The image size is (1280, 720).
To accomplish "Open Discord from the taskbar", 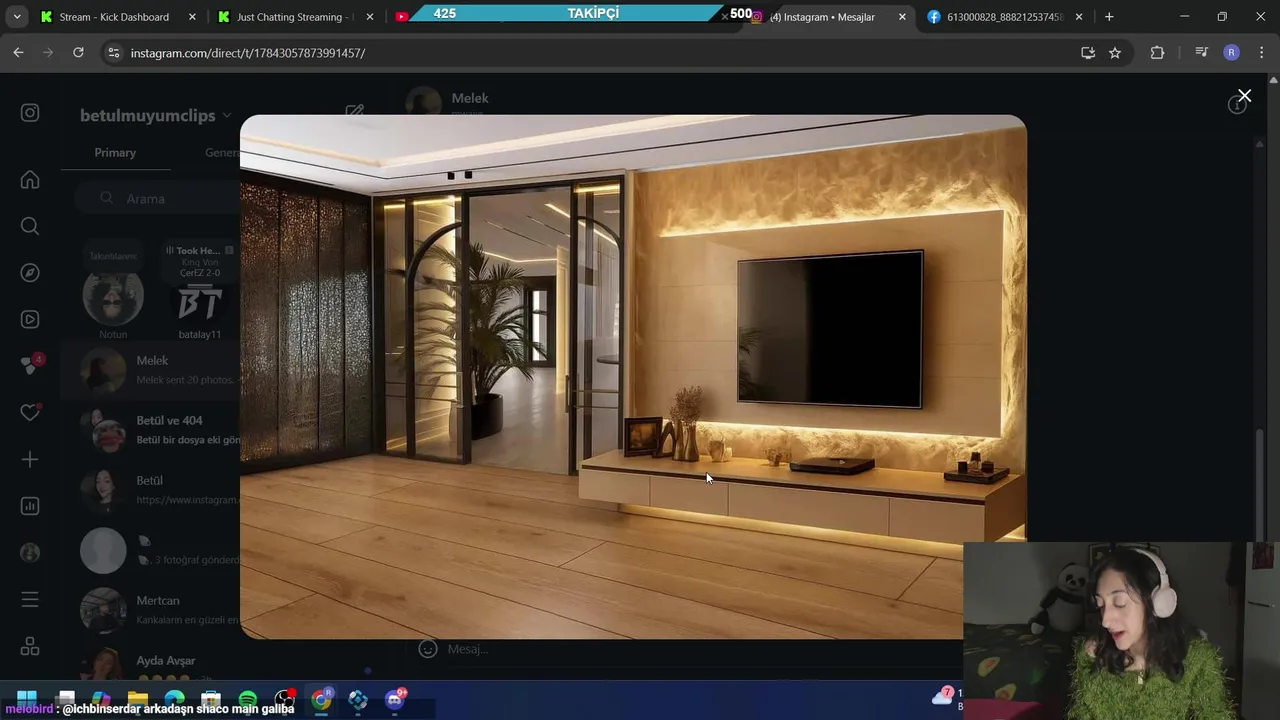I will click(x=395, y=699).
